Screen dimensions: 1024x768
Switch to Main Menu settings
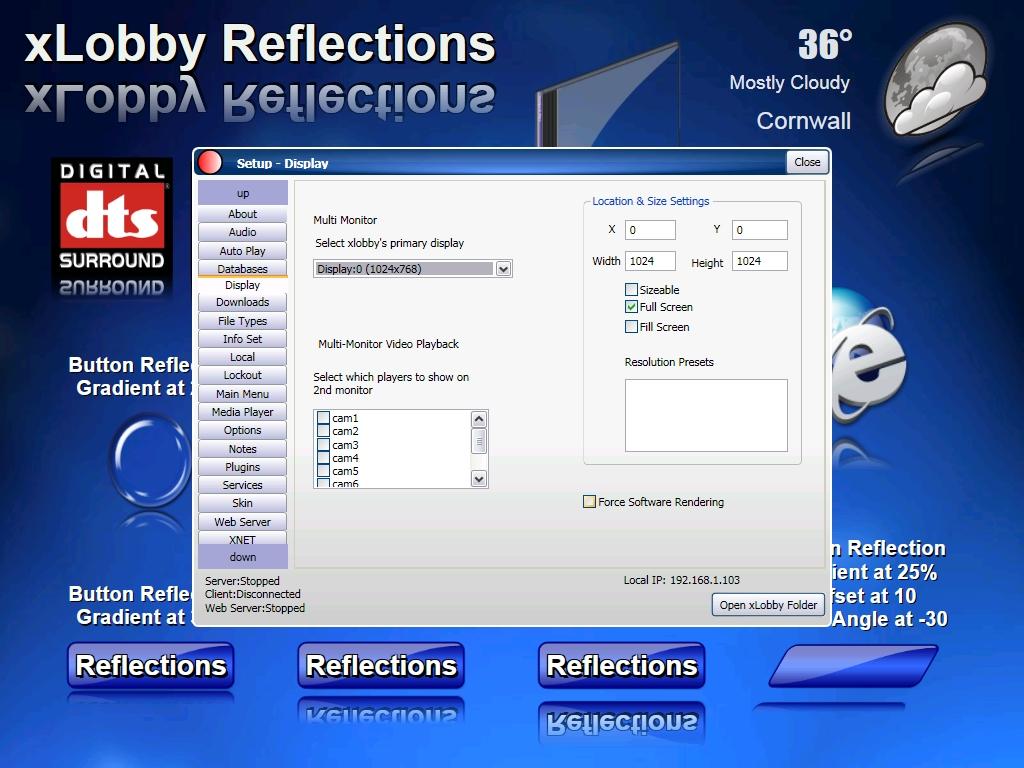tap(242, 394)
